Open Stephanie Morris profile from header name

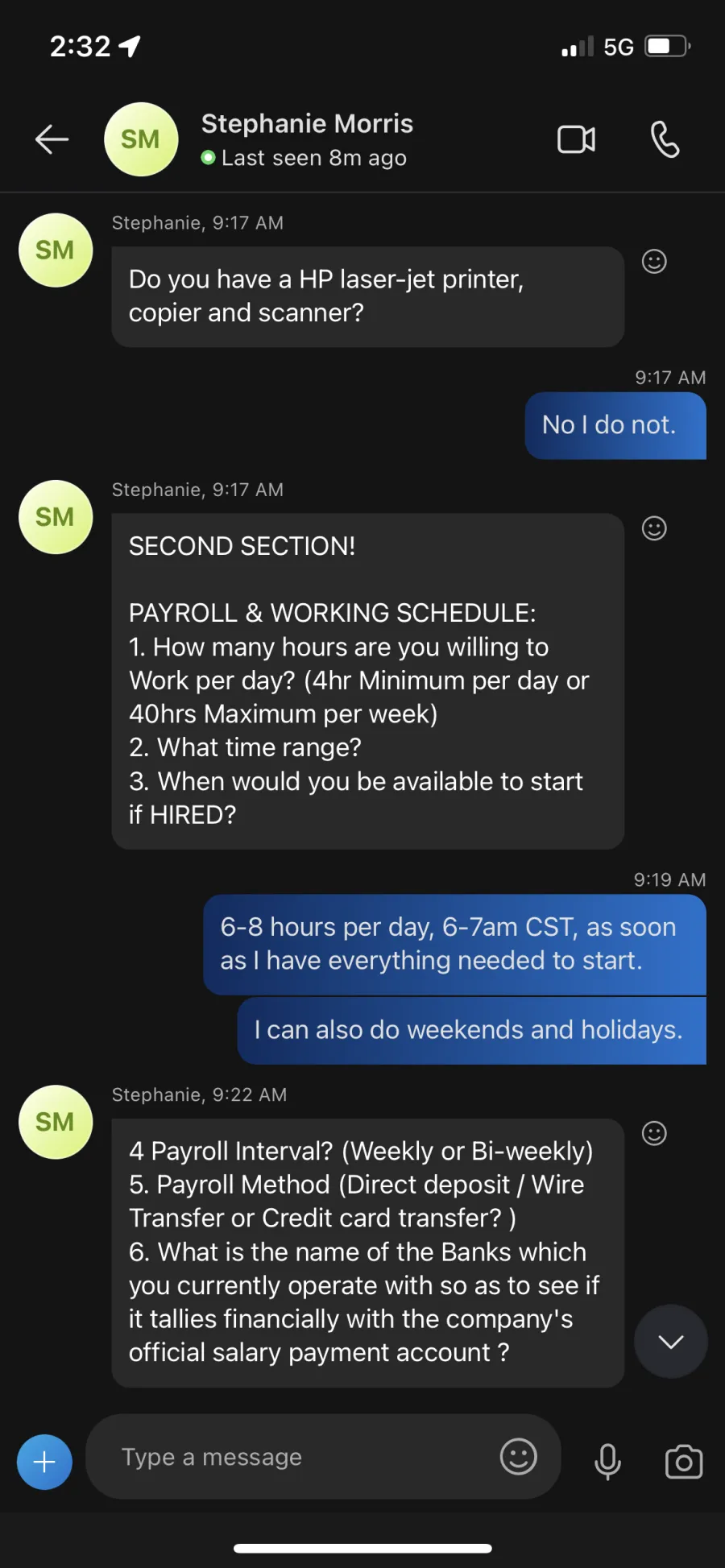pyautogui.click(x=307, y=123)
